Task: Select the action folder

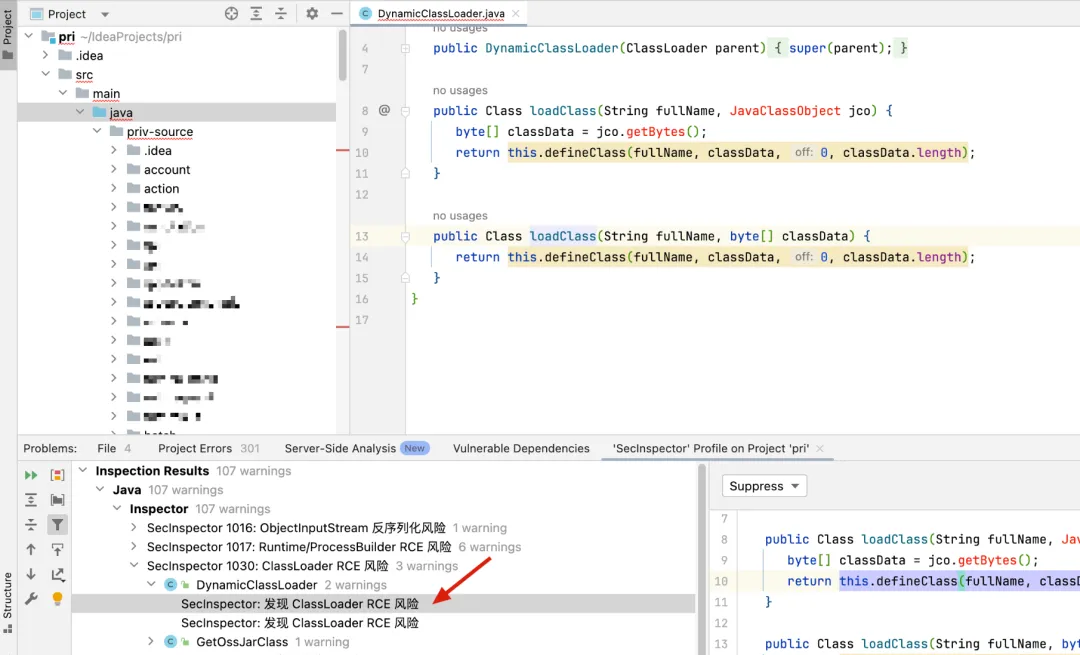Action: coord(161,189)
